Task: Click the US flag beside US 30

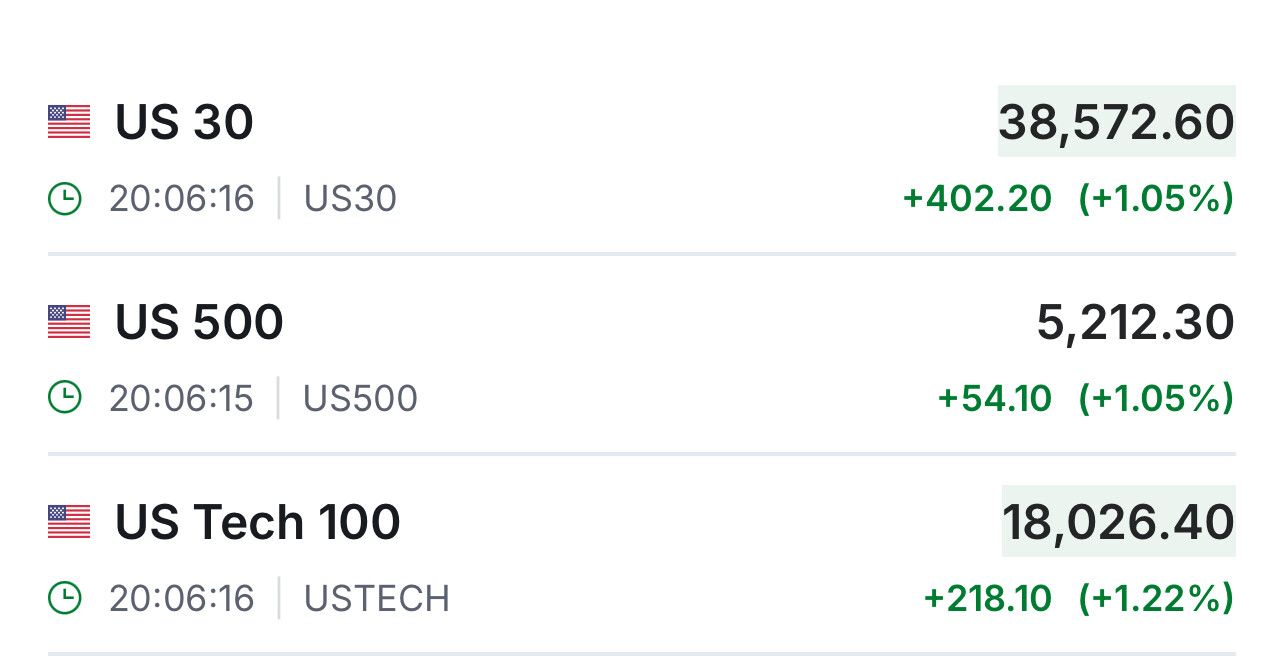Action: [69, 122]
